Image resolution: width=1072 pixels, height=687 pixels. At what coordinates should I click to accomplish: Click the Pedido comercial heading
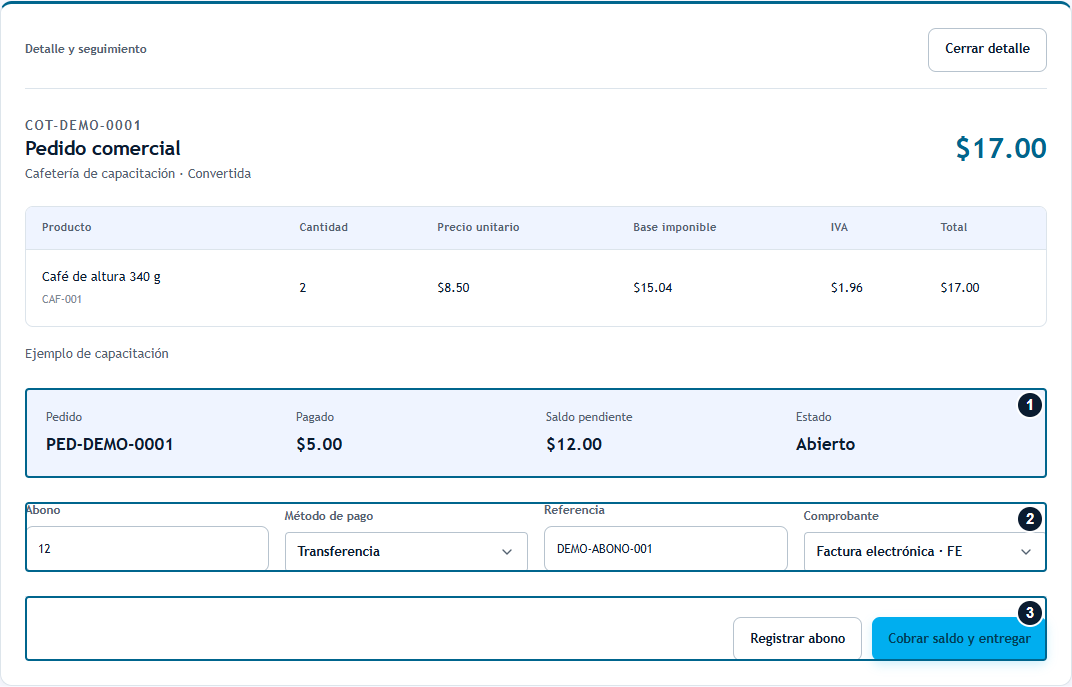pyautogui.click(x=103, y=148)
